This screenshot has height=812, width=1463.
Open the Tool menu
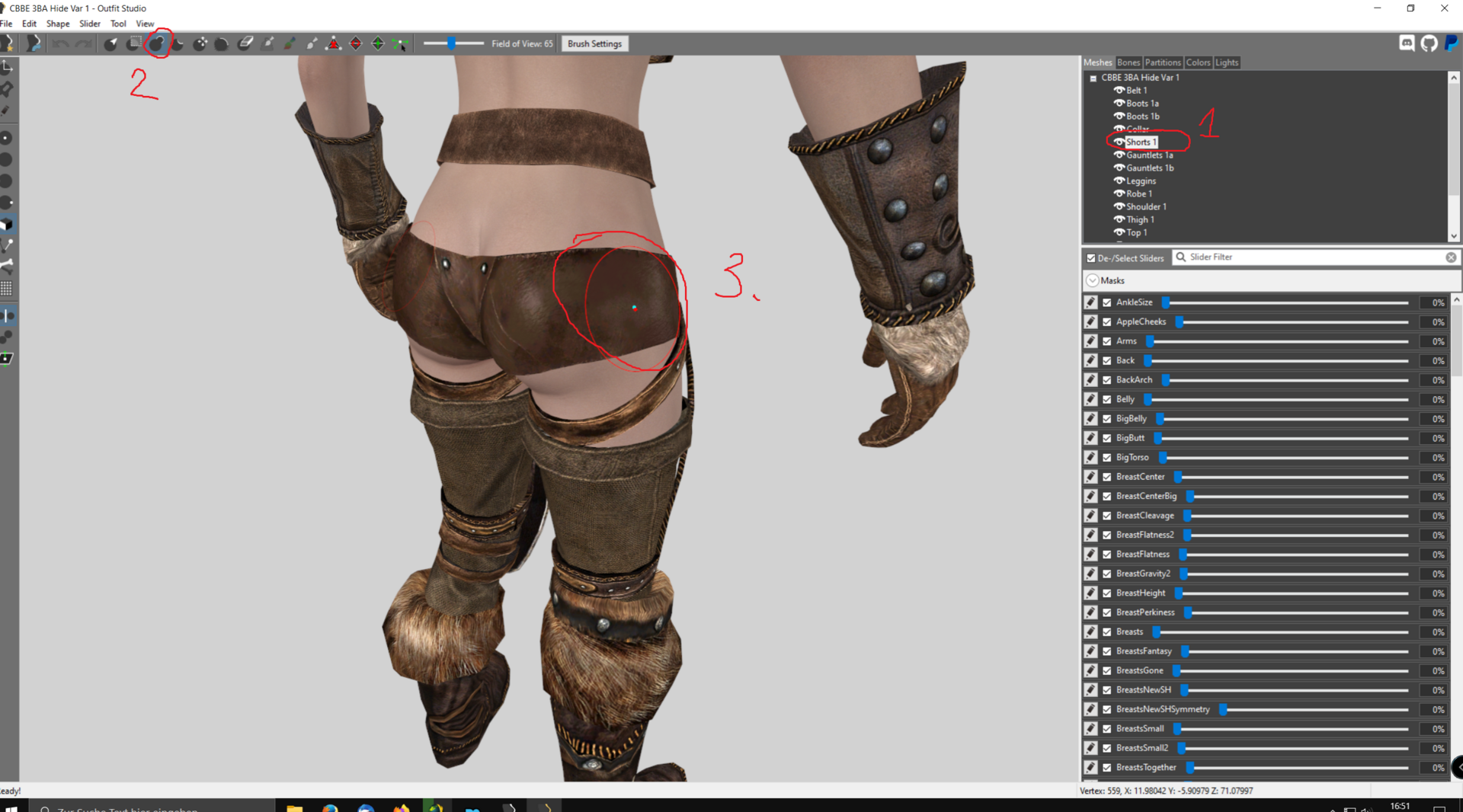click(118, 24)
